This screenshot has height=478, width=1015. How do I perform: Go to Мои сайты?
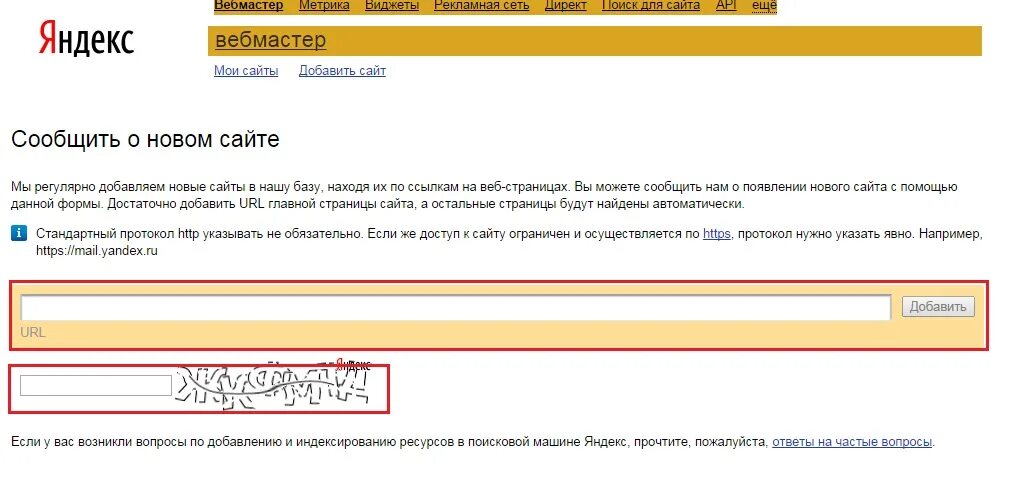click(x=246, y=71)
